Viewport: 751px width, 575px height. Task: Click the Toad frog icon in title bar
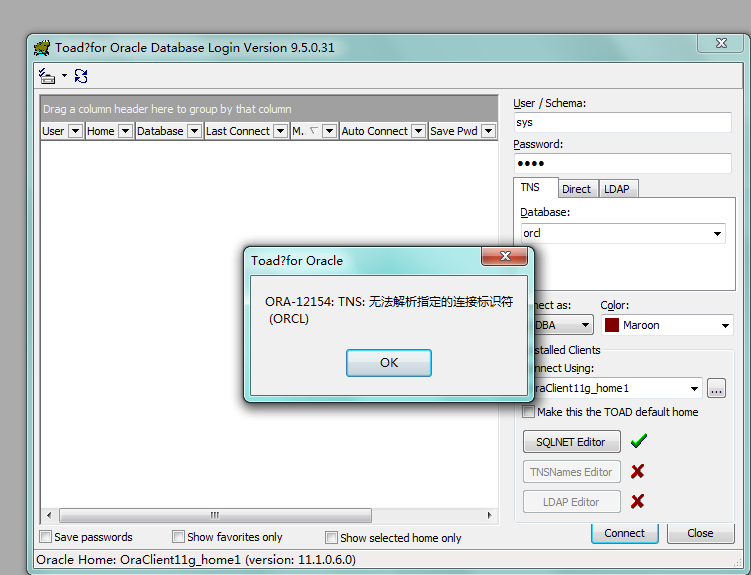pyautogui.click(x=42, y=47)
